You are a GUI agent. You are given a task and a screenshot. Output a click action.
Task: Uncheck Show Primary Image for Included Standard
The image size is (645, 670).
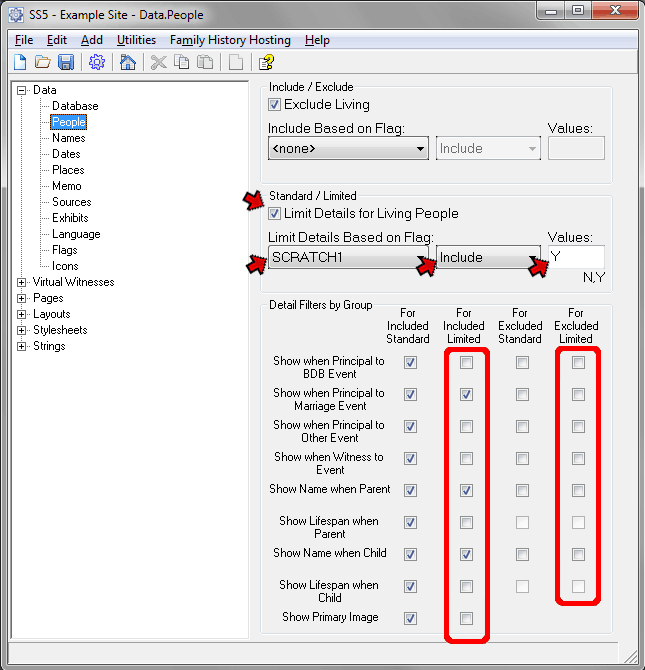[x=410, y=618]
